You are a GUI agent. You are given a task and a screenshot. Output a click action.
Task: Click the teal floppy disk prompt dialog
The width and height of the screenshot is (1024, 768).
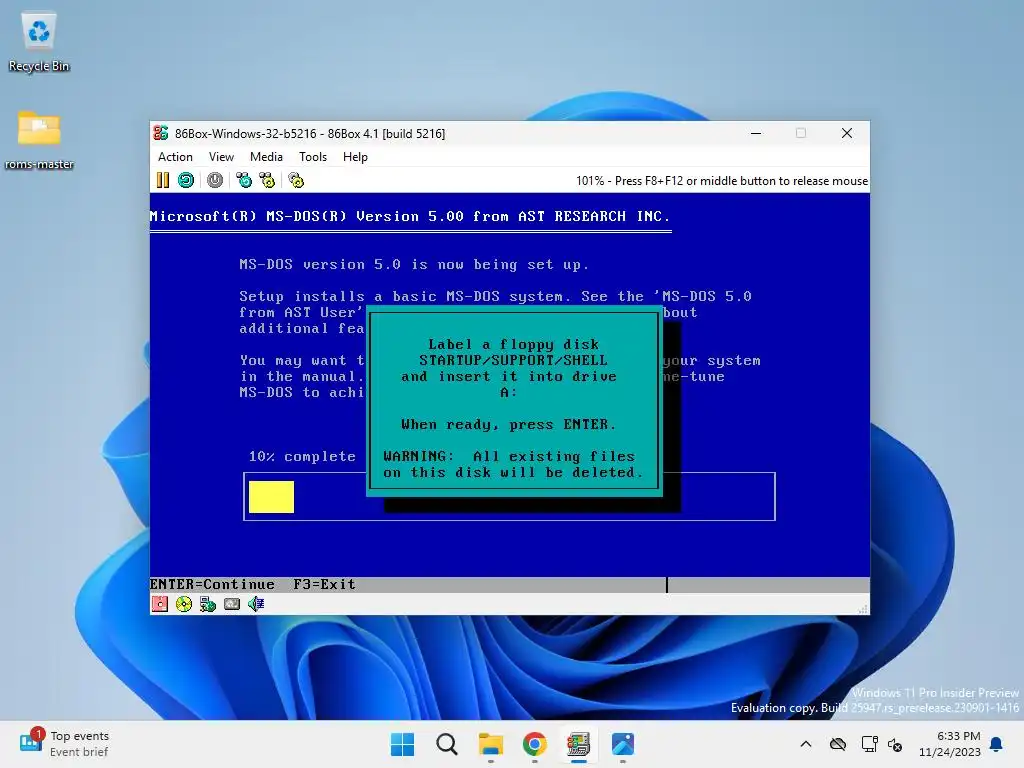(x=515, y=400)
